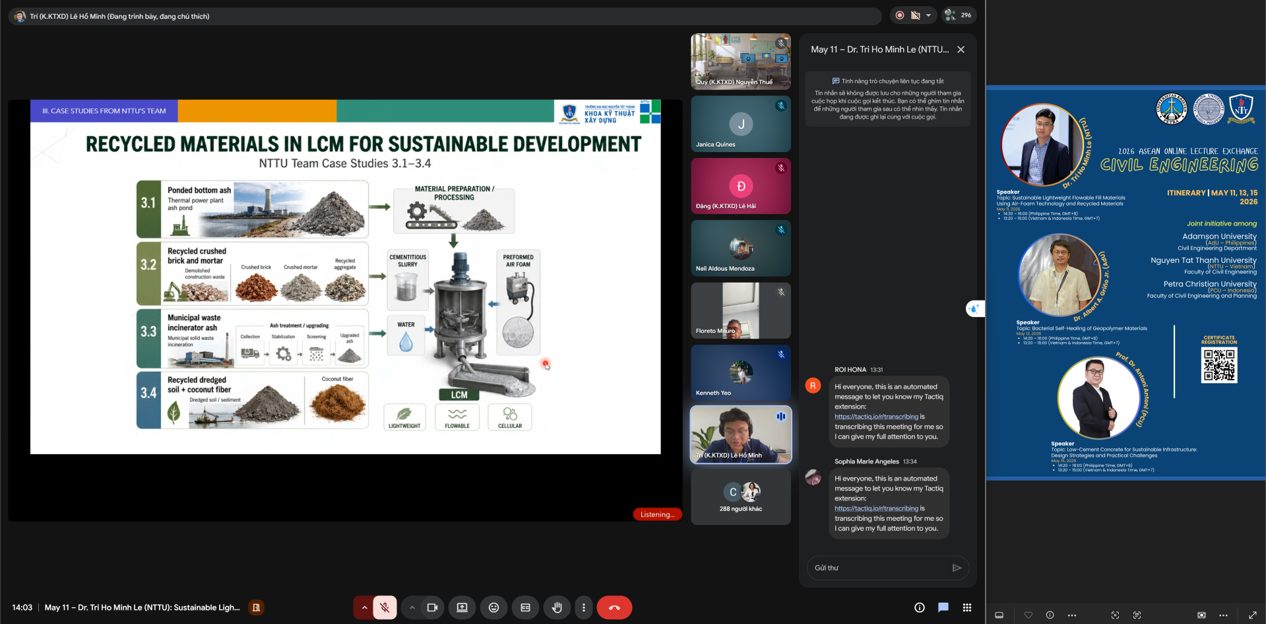This screenshot has width=1266, height=624.
Task: Click the QR code on poster
Action: click(x=1219, y=365)
